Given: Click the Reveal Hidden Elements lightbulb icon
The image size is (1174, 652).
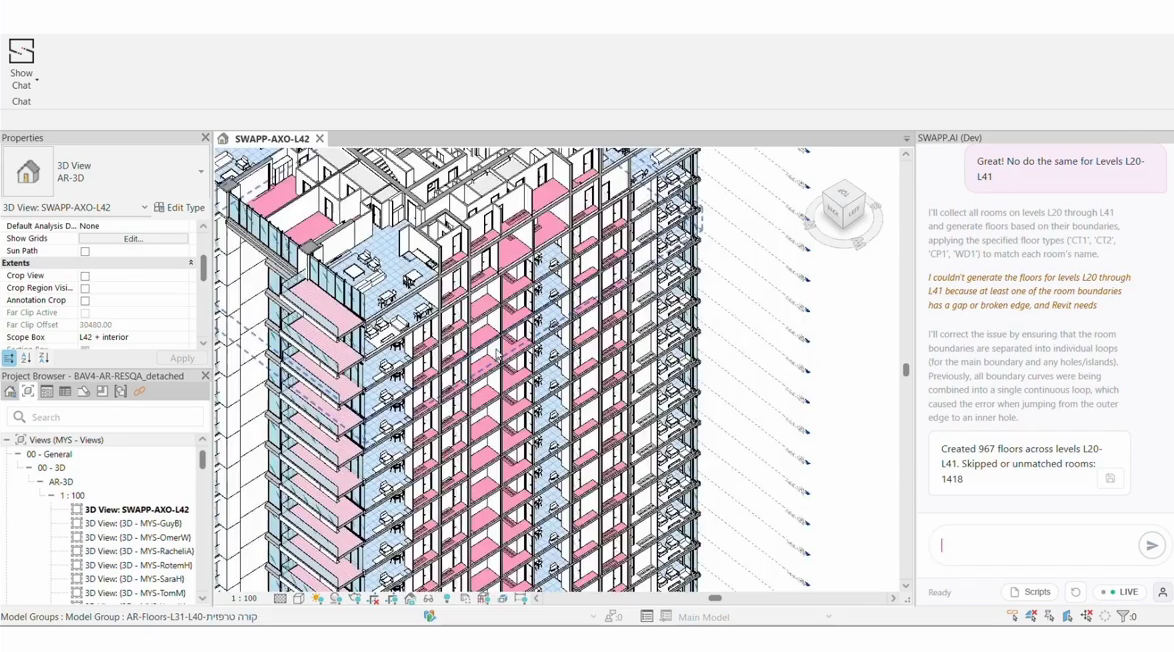Looking at the screenshot, I should click(447, 599).
